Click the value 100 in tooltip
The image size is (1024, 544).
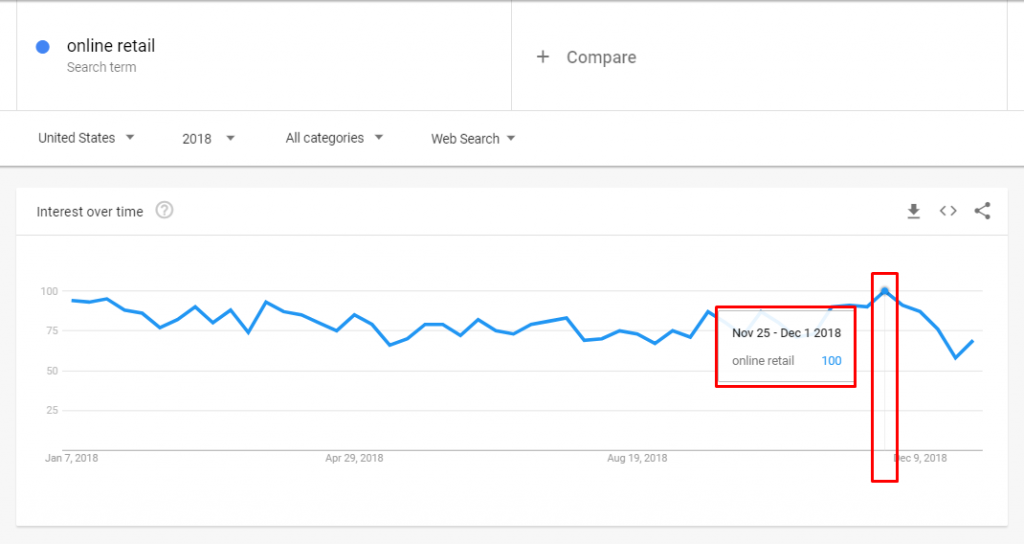click(x=831, y=361)
